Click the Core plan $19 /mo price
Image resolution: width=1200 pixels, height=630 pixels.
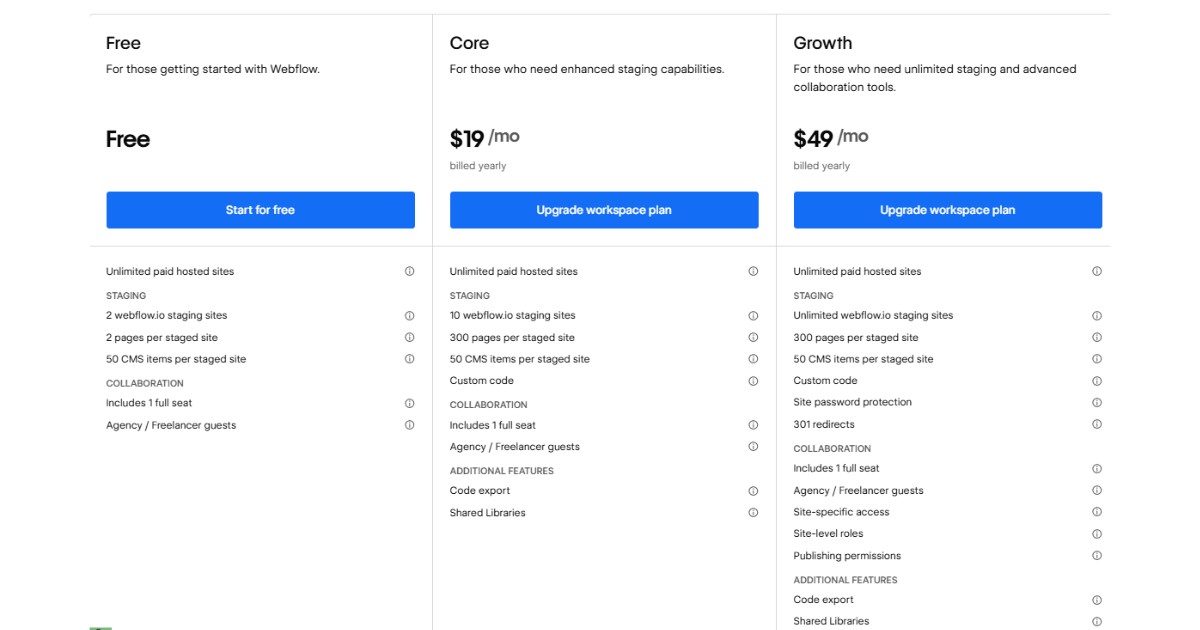coord(485,138)
